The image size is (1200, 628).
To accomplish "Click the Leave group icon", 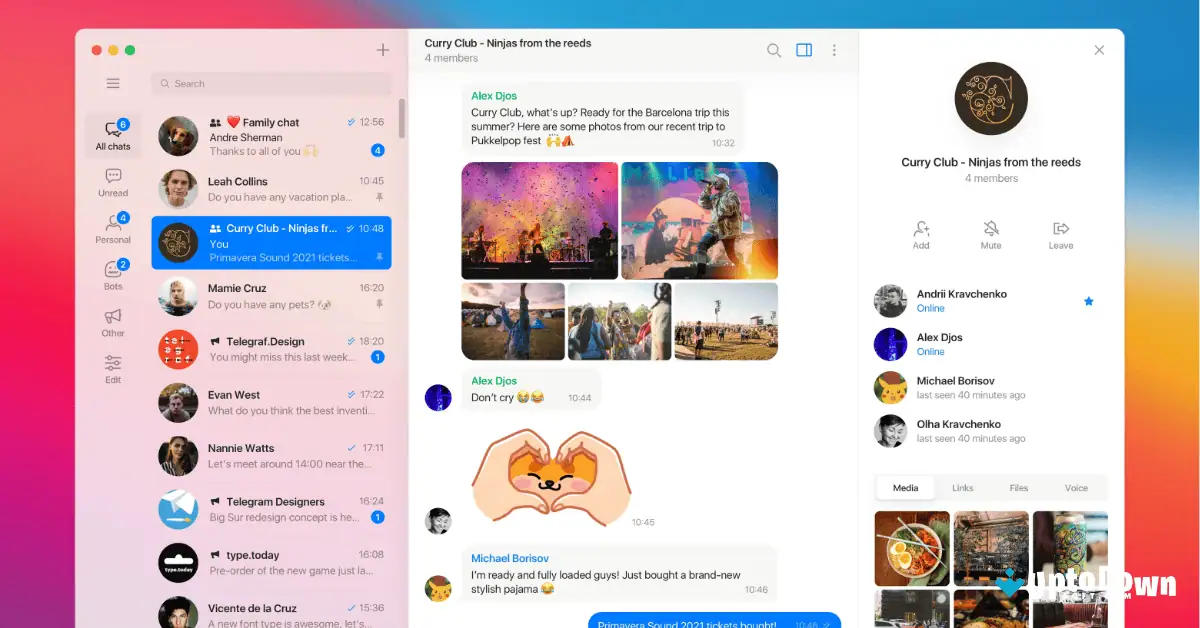I will (x=1060, y=229).
